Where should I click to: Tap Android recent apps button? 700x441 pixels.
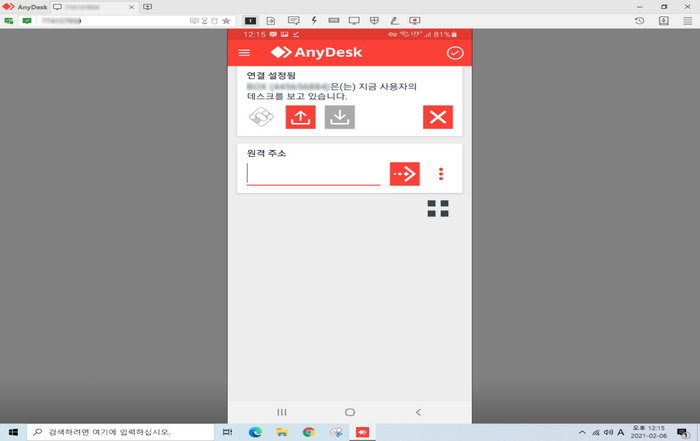coord(282,412)
